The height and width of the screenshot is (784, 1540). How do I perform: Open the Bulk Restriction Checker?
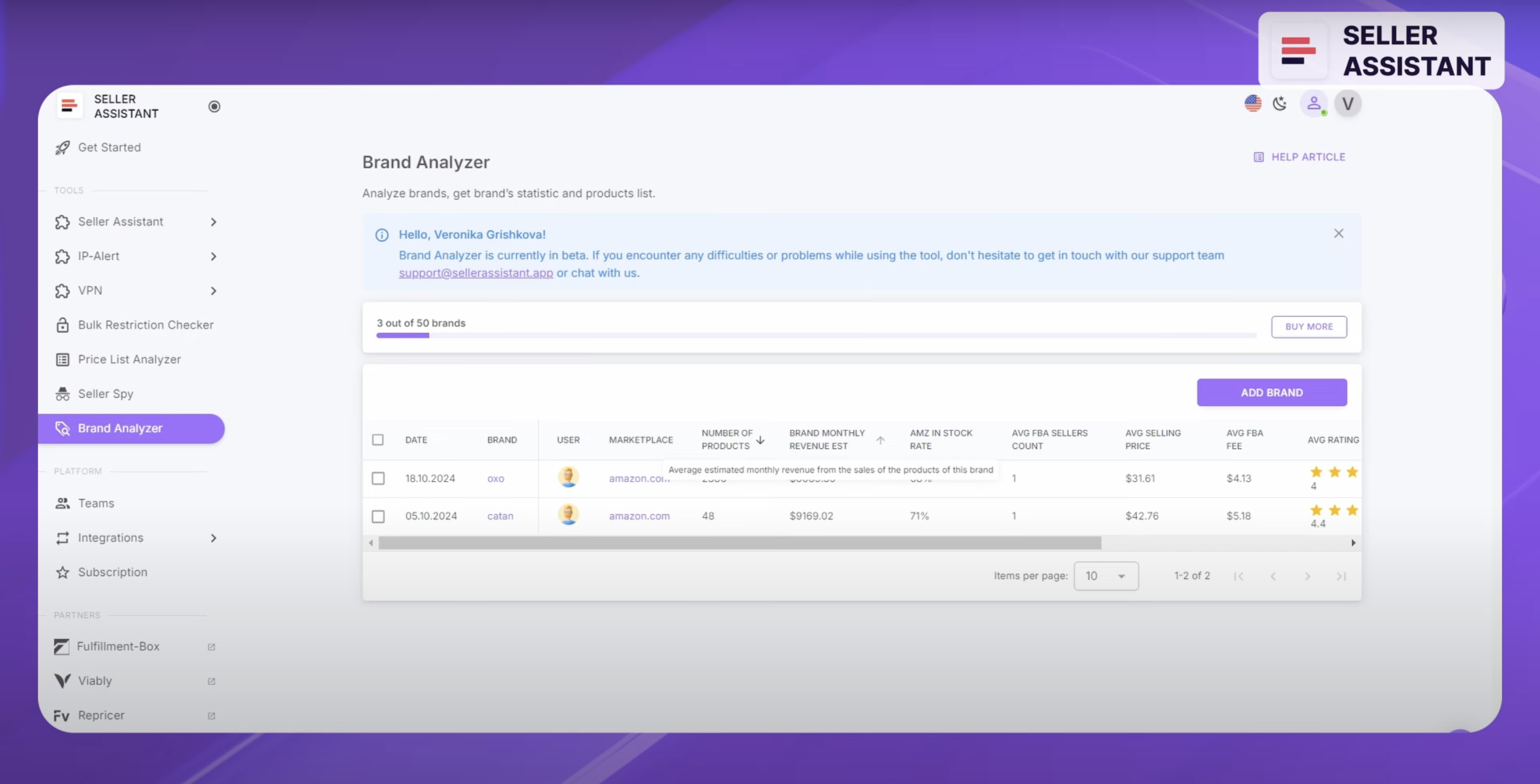point(145,324)
